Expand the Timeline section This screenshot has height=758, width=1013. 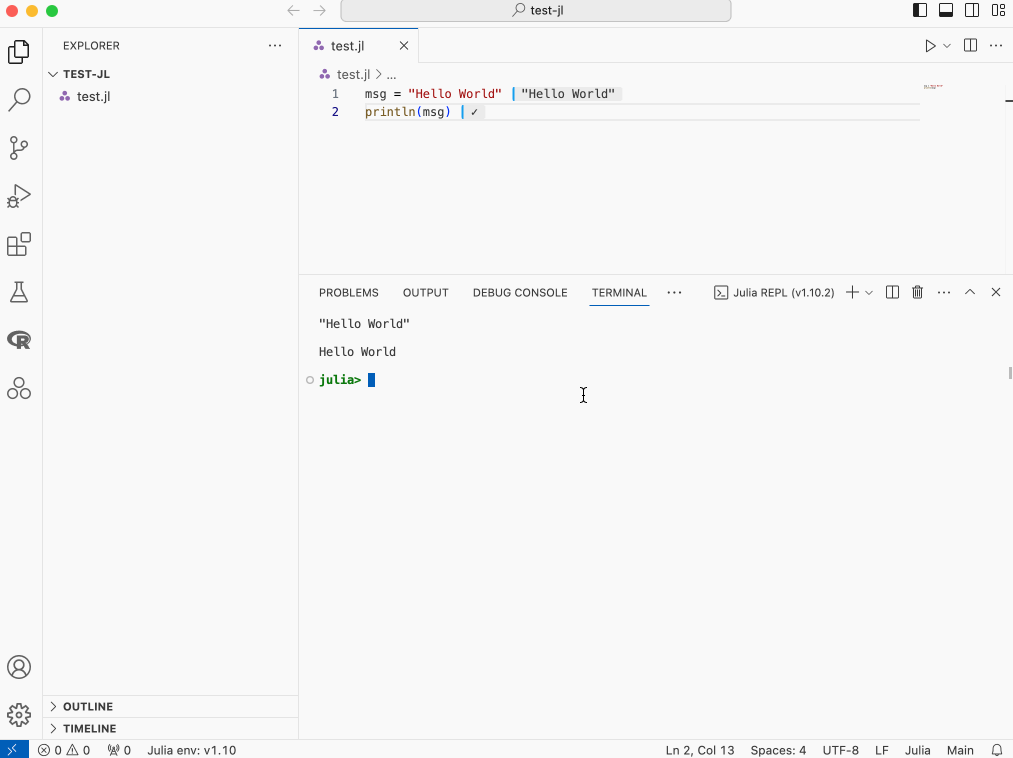coord(89,729)
